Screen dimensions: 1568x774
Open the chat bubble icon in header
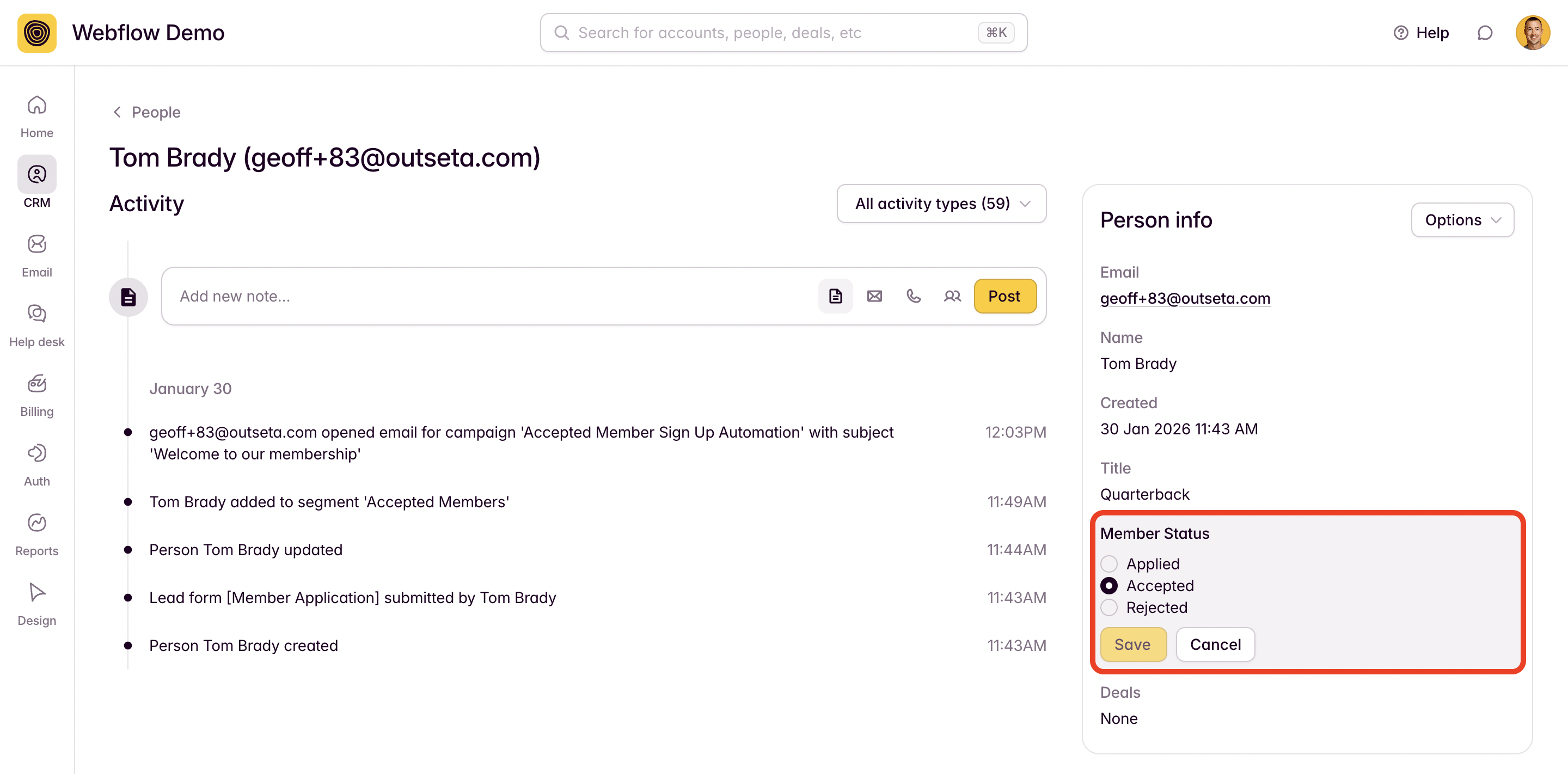pos(1485,33)
